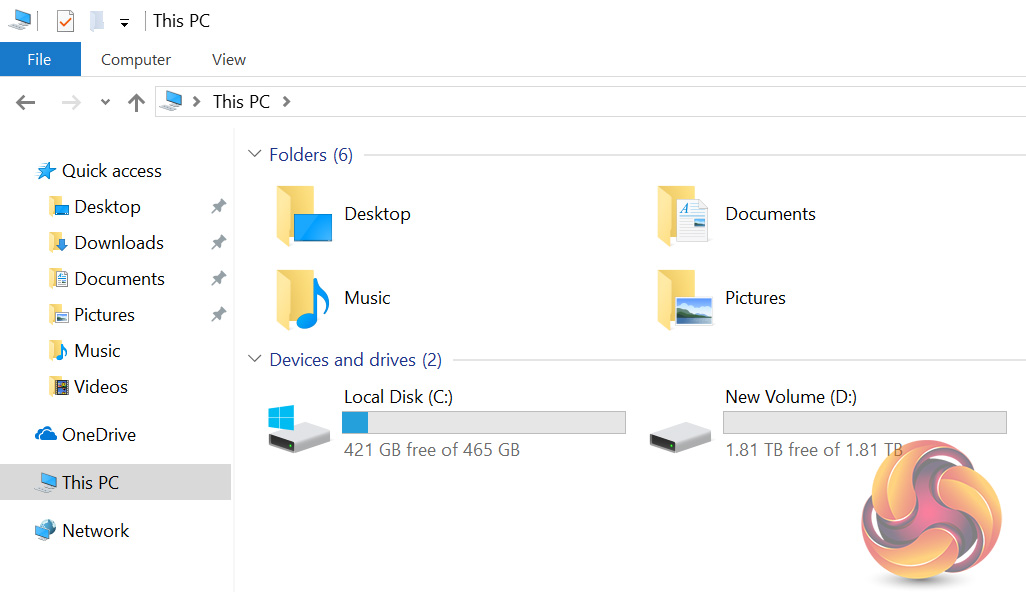Switch to the View ribbon tab
The height and width of the screenshot is (592, 1026).
coord(228,60)
